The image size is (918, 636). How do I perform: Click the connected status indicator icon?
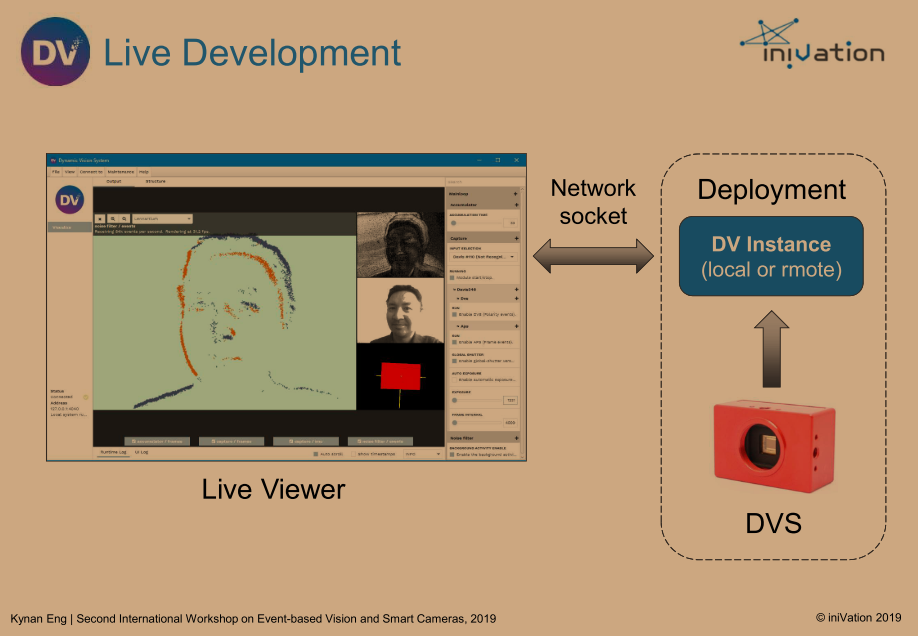coord(85,397)
